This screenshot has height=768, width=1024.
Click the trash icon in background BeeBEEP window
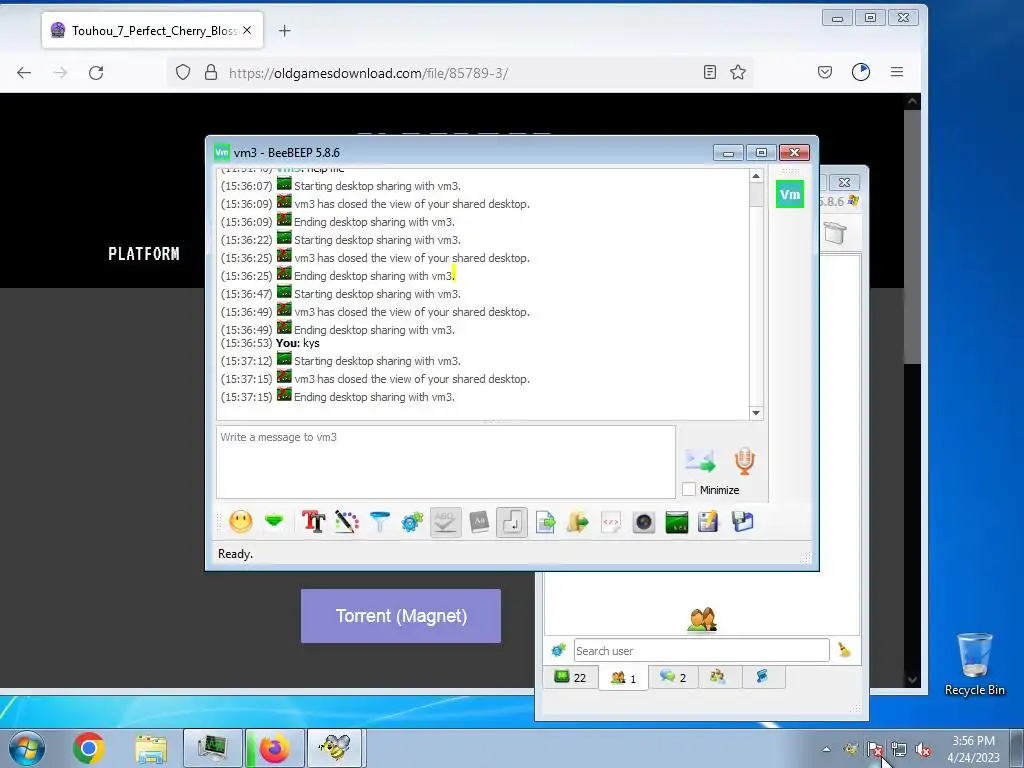(835, 233)
